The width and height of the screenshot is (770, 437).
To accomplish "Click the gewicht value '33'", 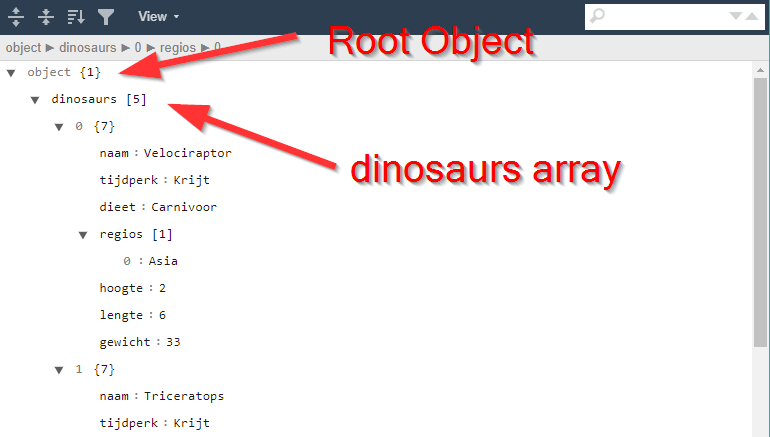I will [173, 342].
